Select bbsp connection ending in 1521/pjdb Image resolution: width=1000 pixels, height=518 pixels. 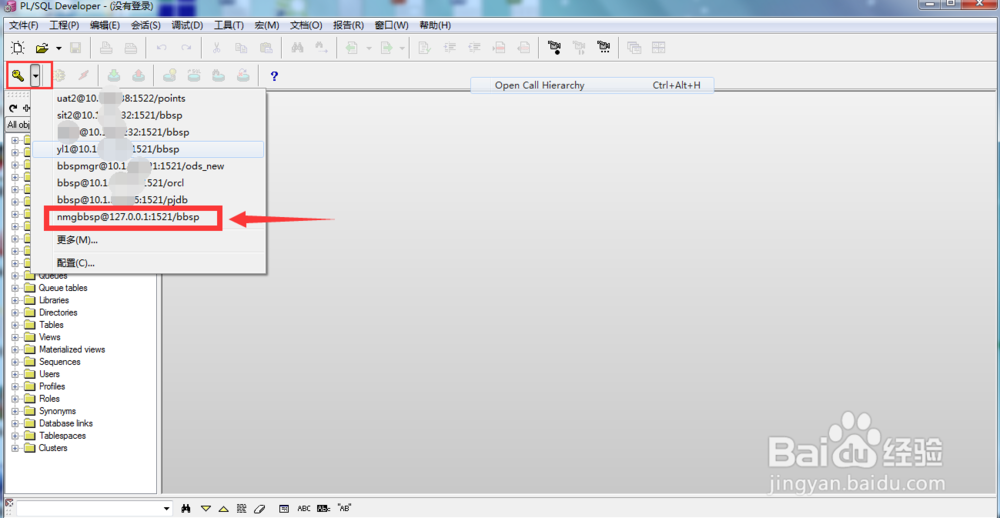(149, 200)
